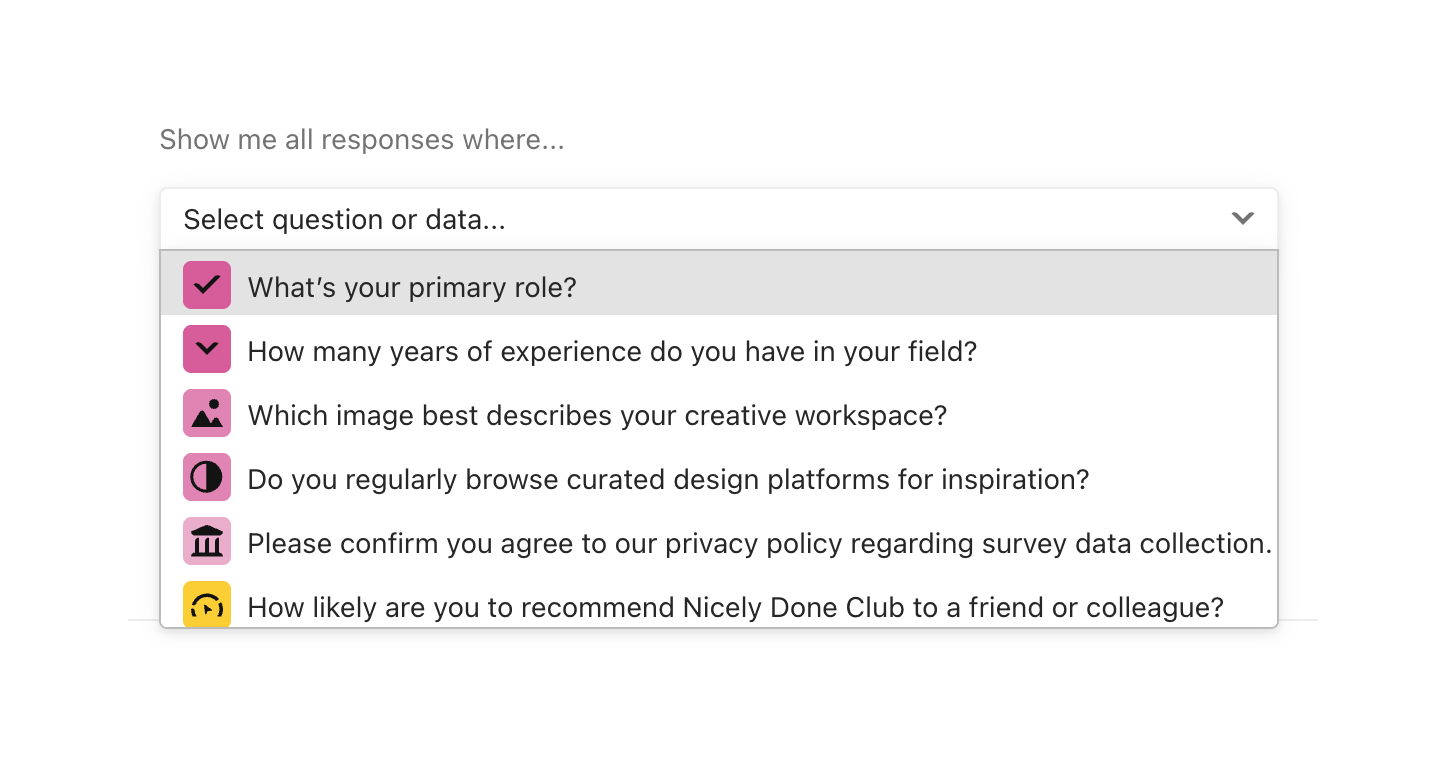
Task: Click the legal building icon
Action: pos(207,541)
